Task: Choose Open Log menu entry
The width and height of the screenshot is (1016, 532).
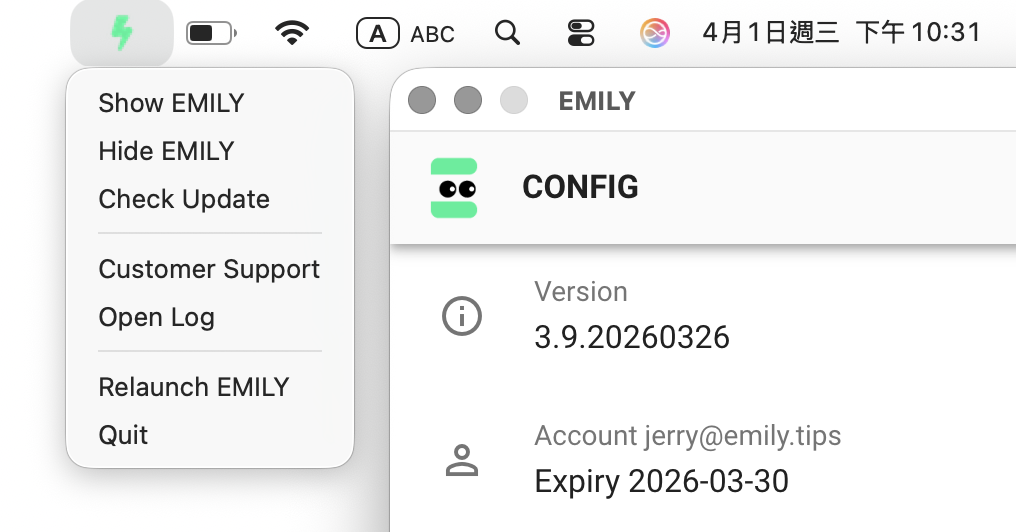Action: coord(157,317)
